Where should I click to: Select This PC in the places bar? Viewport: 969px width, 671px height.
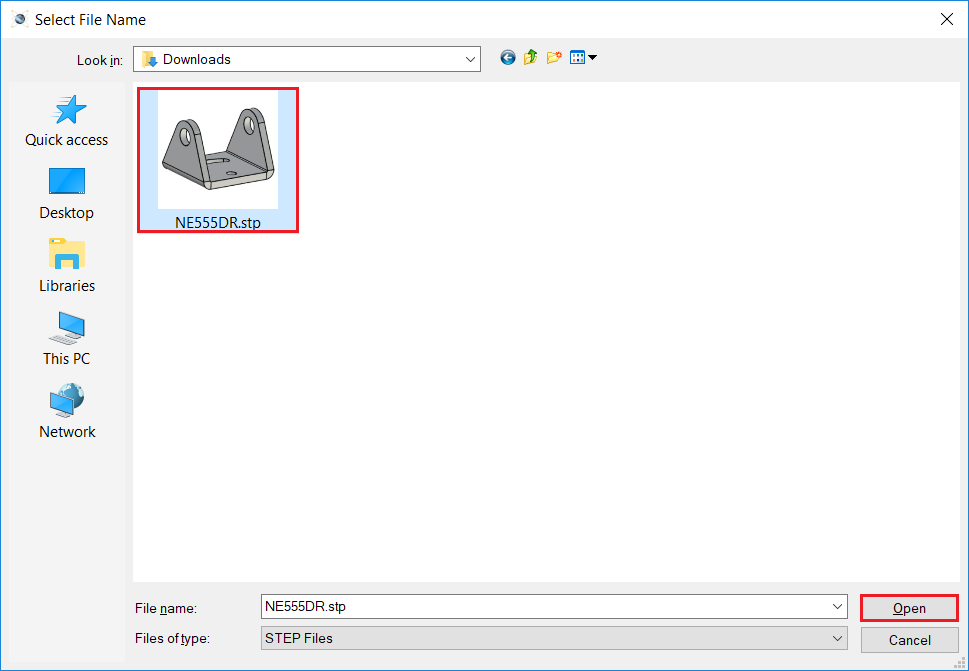click(67, 339)
